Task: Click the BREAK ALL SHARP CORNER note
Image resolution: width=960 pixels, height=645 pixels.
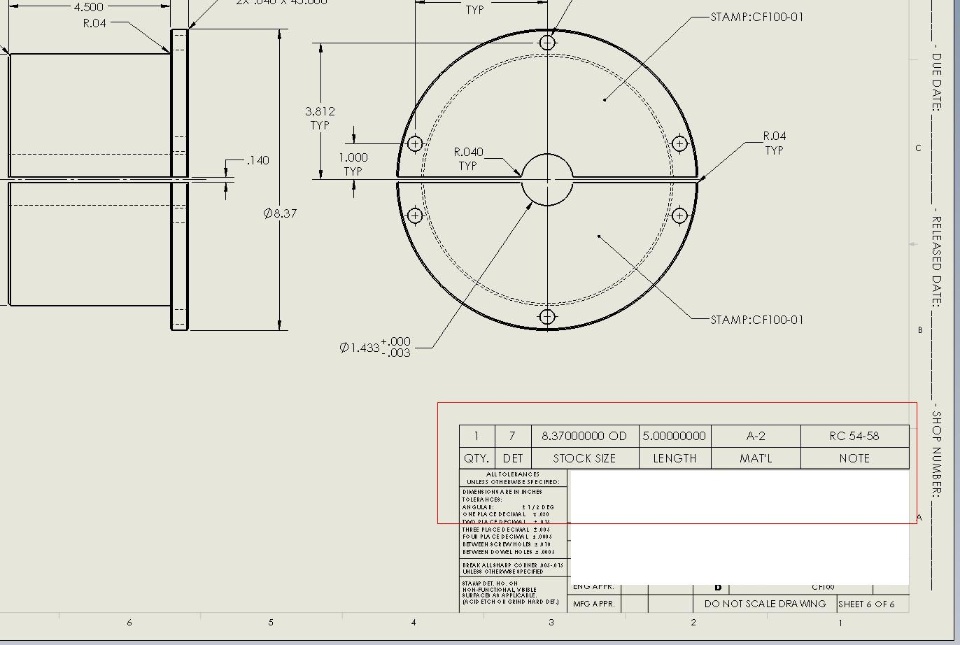Action: click(x=513, y=568)
